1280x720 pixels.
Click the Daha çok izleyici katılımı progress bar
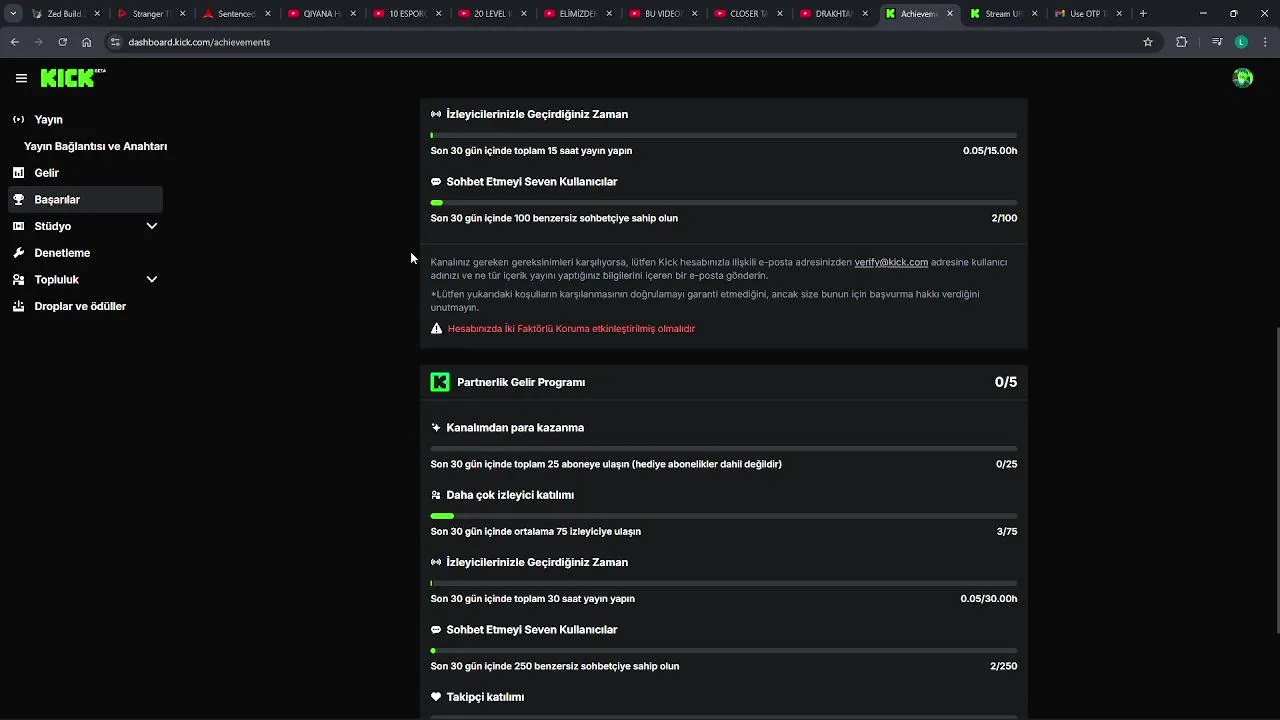pyautogui.click(x=723, y=516)
